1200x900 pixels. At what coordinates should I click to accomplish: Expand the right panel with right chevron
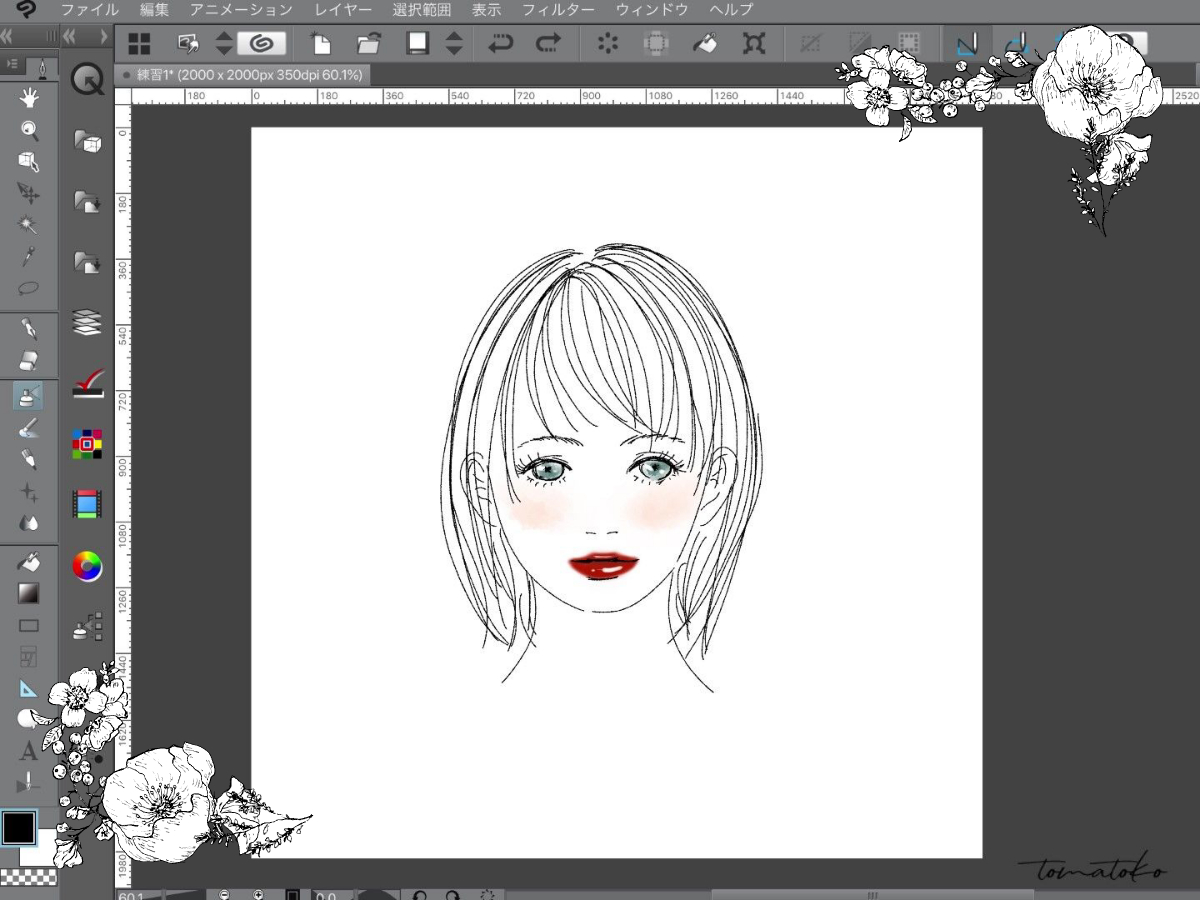point(104,34)
